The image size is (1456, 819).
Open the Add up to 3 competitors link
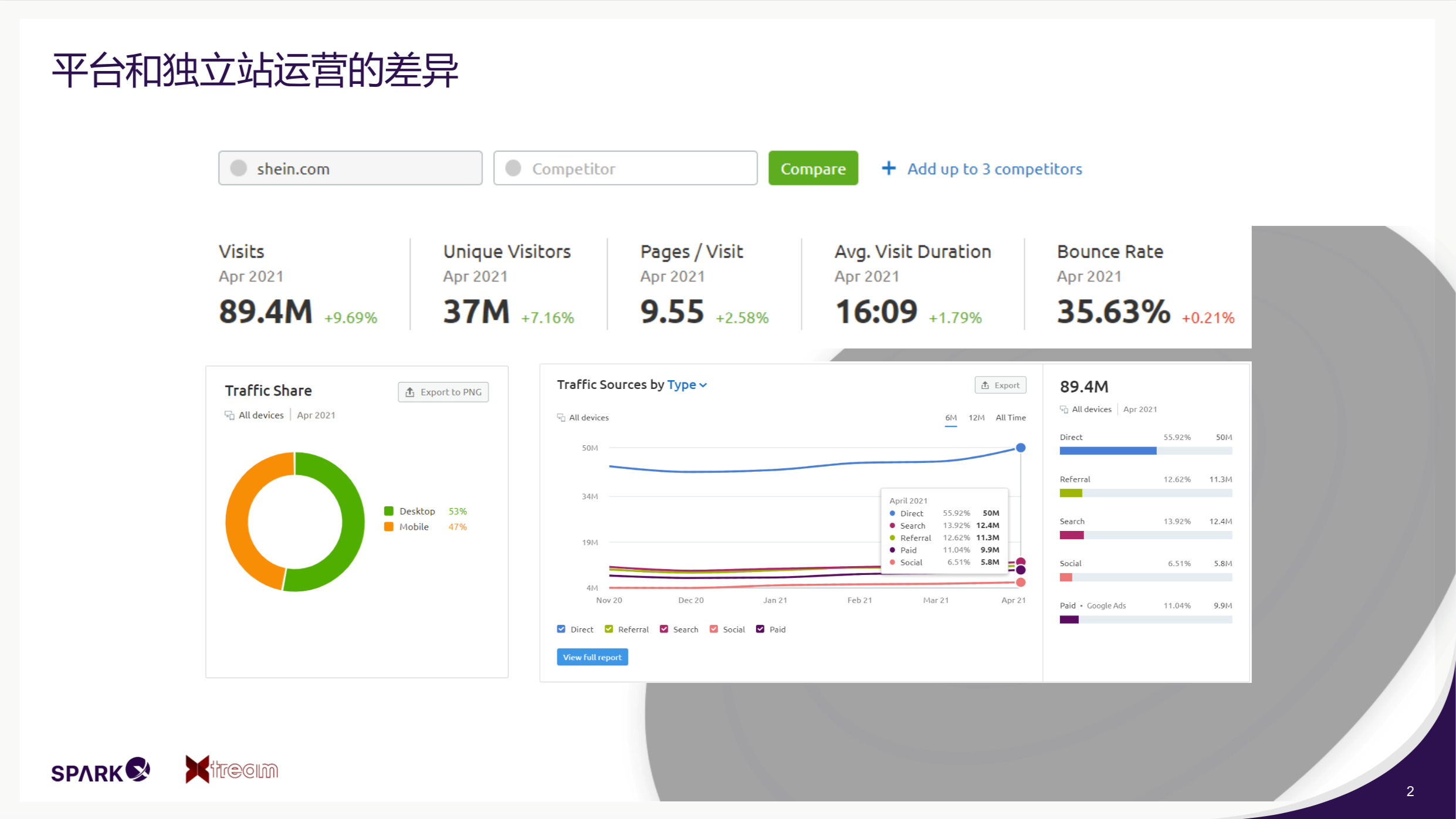[x=994, y=169]
